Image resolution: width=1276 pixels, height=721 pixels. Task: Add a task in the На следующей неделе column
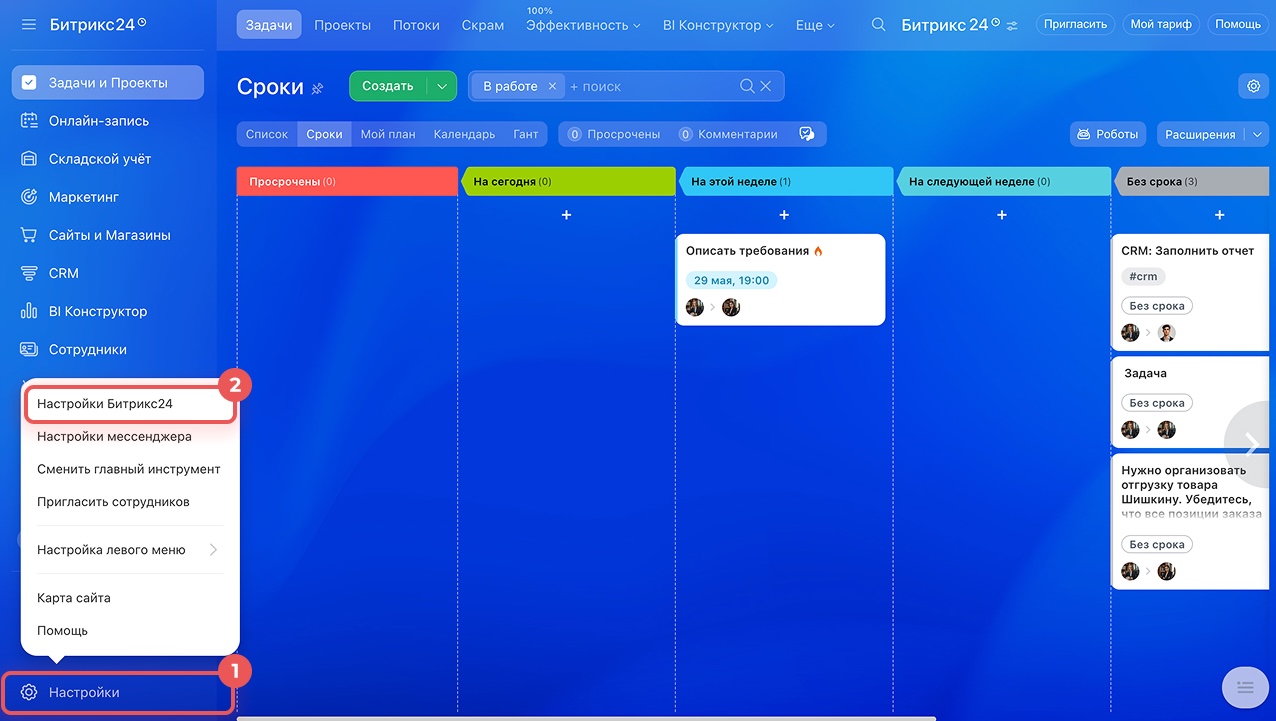pyautogui.click(x=1002, y=215)
